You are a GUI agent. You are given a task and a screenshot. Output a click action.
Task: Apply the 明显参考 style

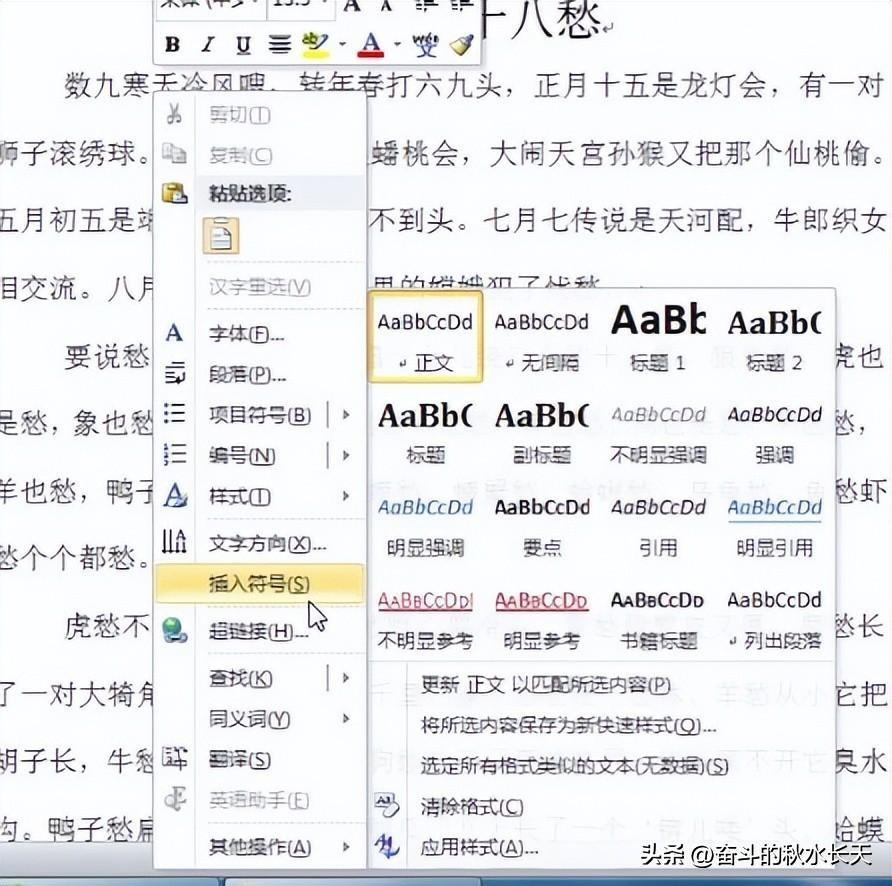coord(542,617)
